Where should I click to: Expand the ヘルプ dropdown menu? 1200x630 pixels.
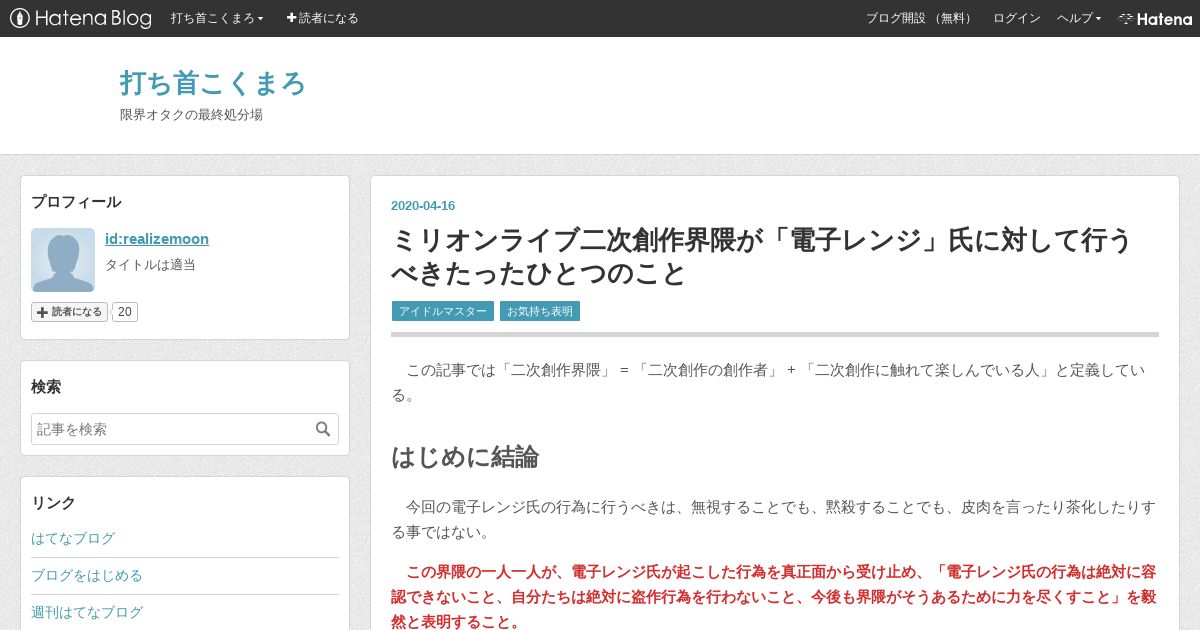[1079, 18]
